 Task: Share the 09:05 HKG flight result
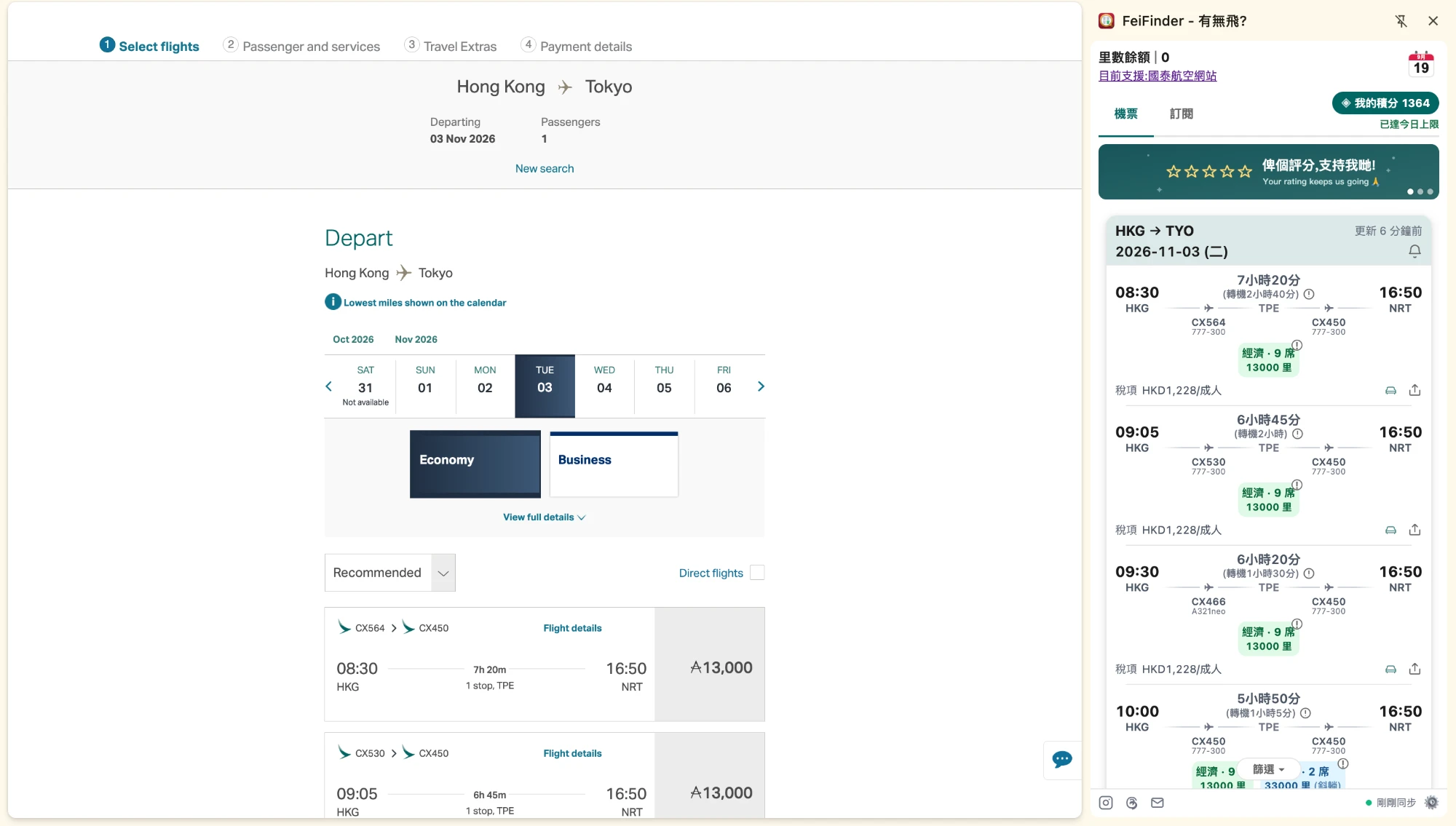pyautogui.click(x=1415, y=530)
